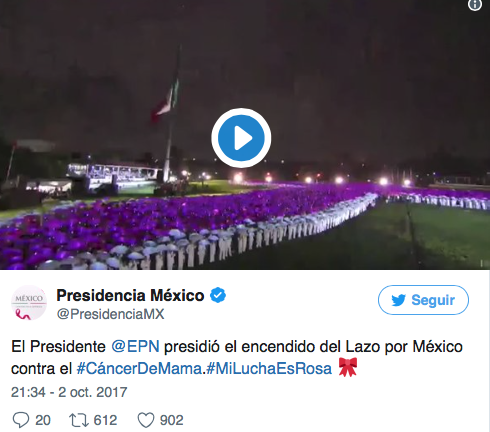Viewport: 490px width, 432px height.
Task: Click the Twitter bird icon in the Seguir button
Action: point(398,300)
